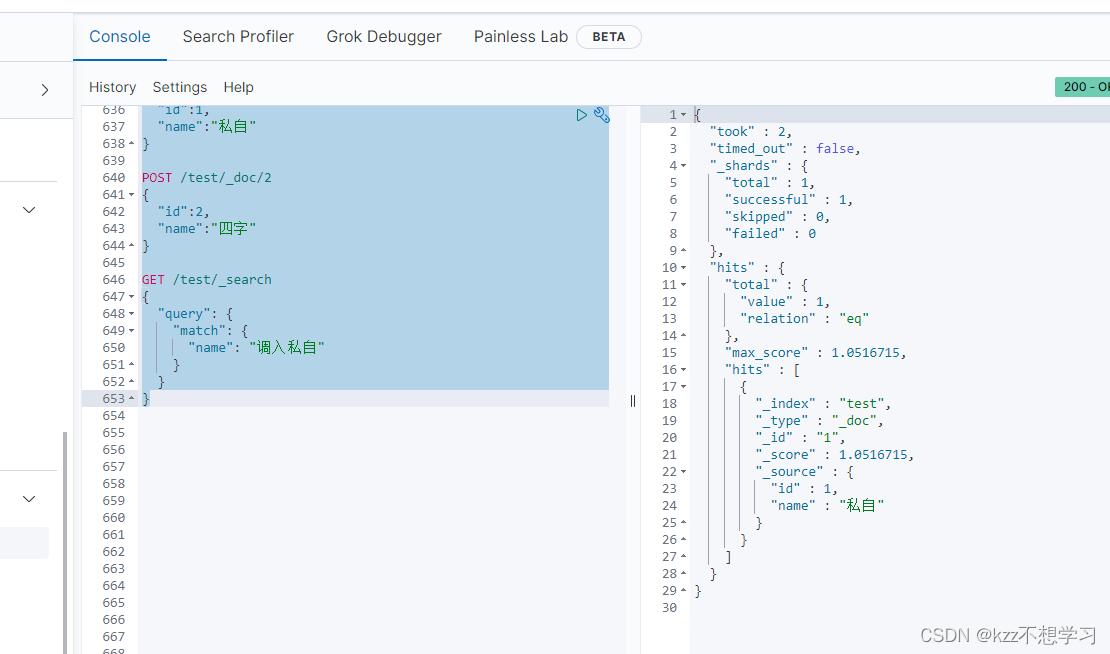The width and height of the screenshot is (1110, 654).
Task: Click the "POST /test/_doc/2" request line
Action: [207, 178]
